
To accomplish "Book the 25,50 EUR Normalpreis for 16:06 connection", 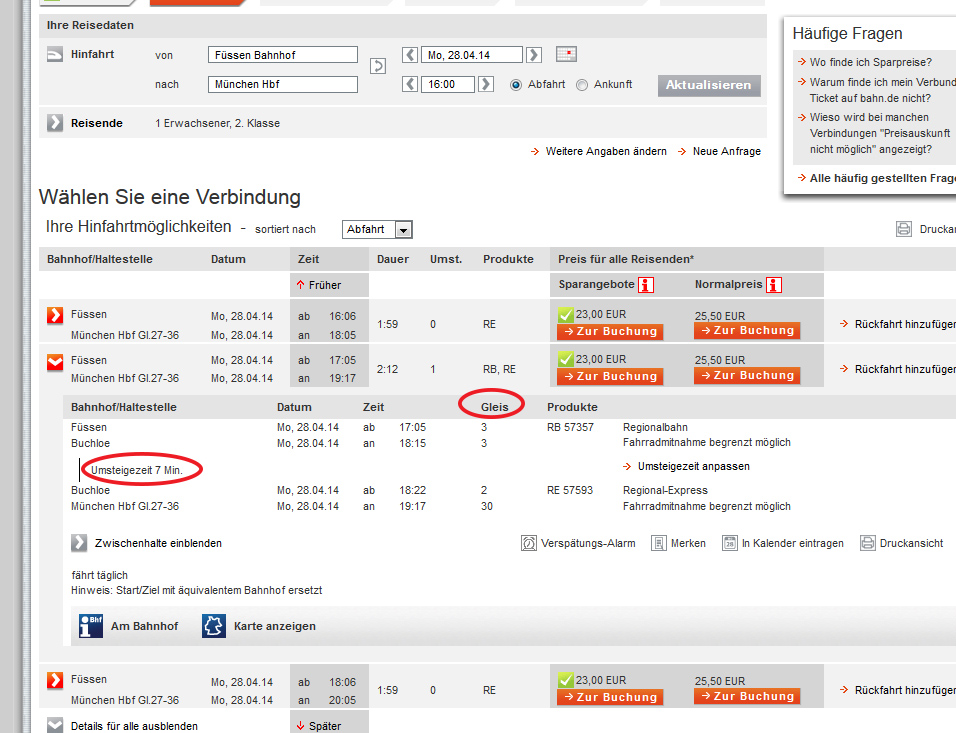I will tap(747, 331).
